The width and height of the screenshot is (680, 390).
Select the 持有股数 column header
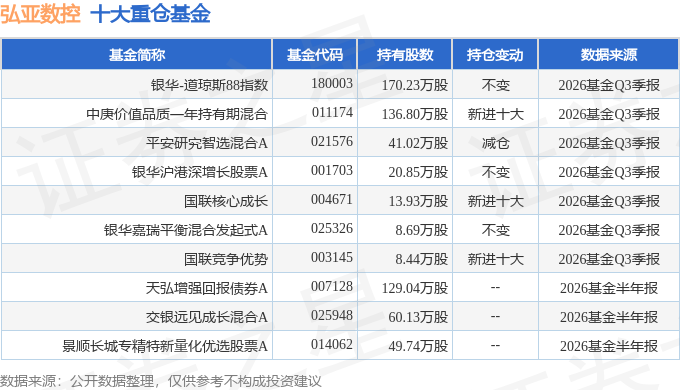405,55
